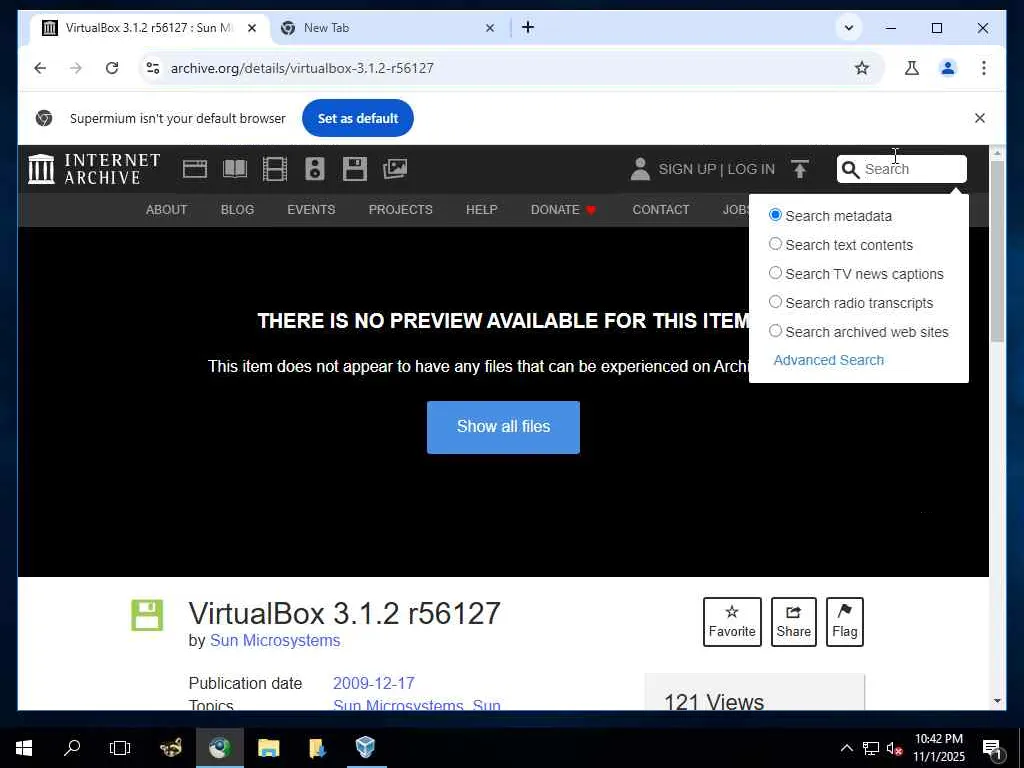Open the HELP menu item
The image size is (1024, 768).
tap(481, 210)
